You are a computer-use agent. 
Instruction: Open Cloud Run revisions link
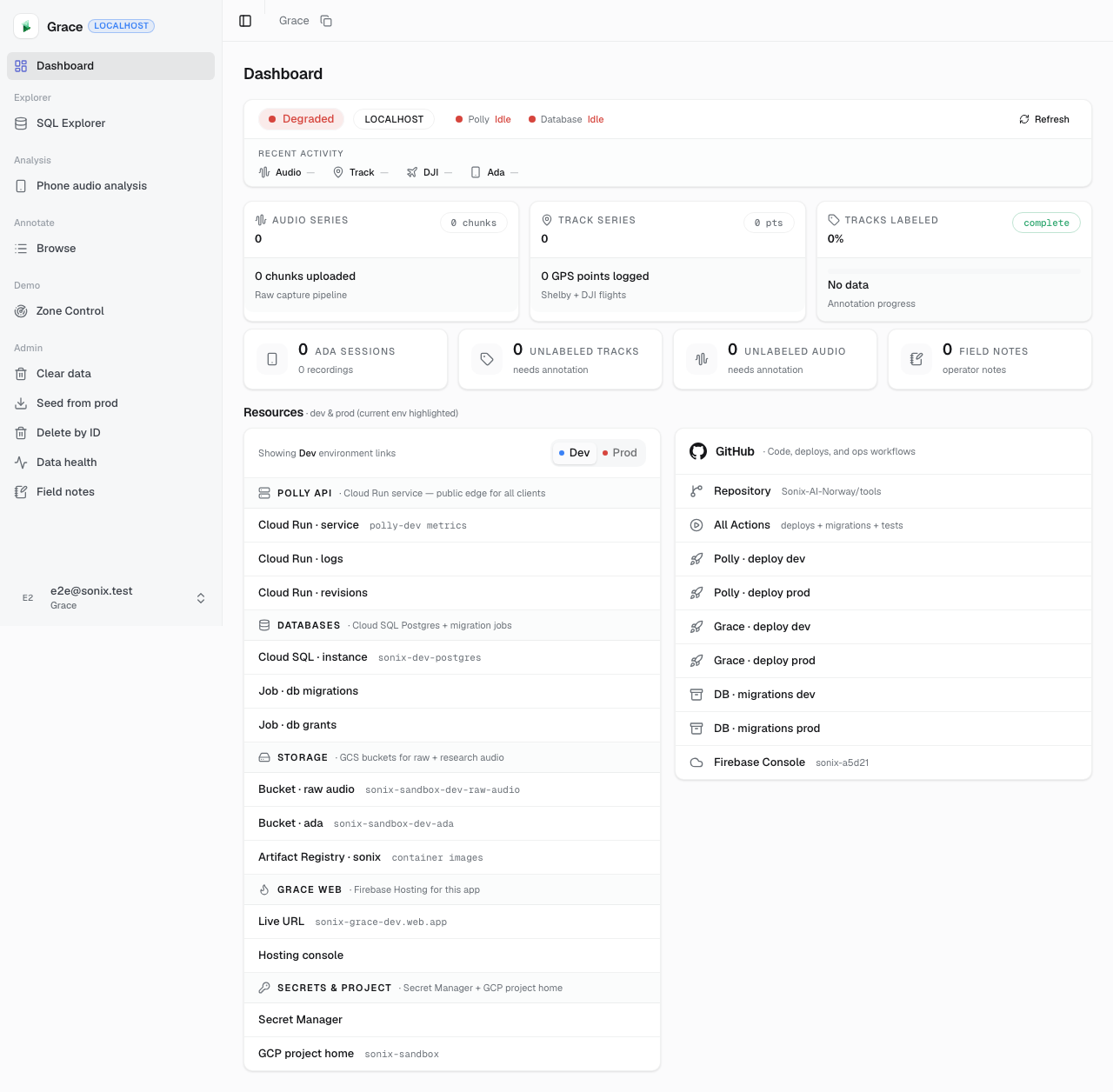pos(452,593)
